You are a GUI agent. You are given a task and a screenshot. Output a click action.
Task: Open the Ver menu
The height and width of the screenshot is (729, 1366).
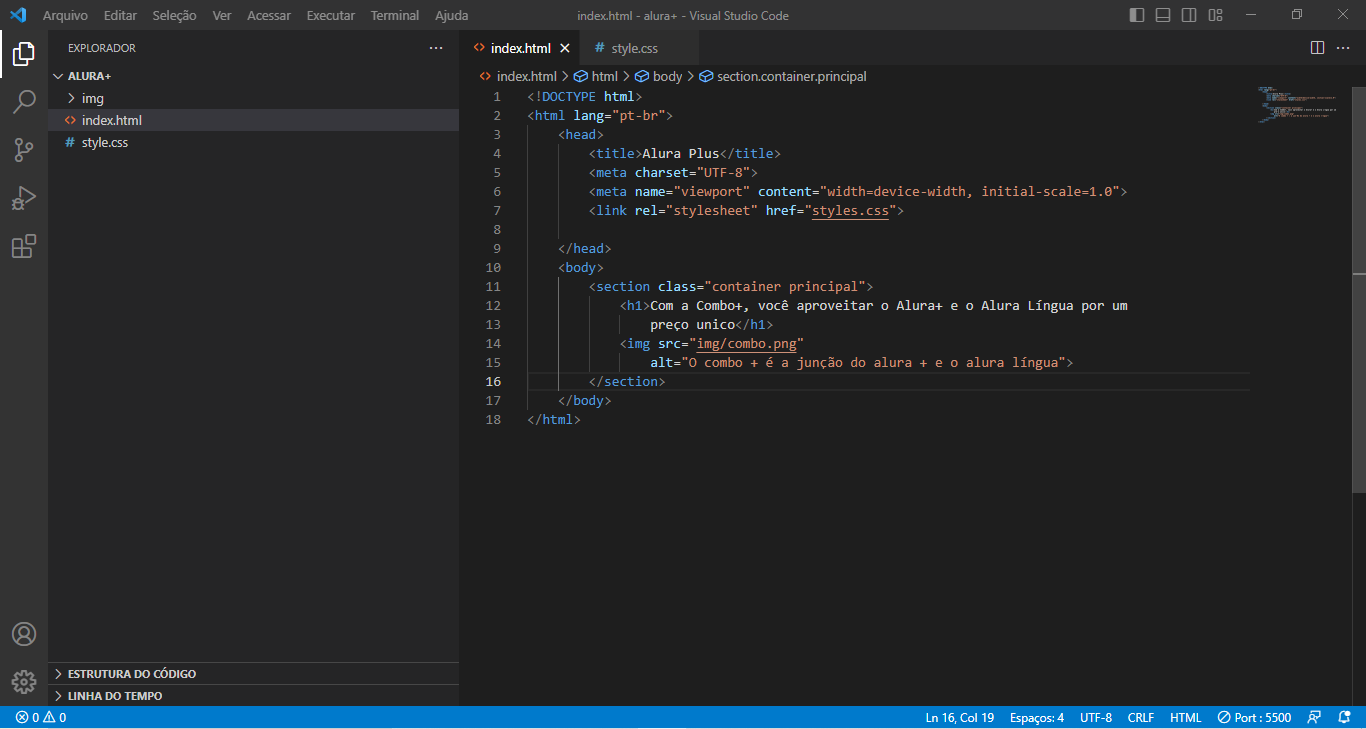[x=222, y=16]
